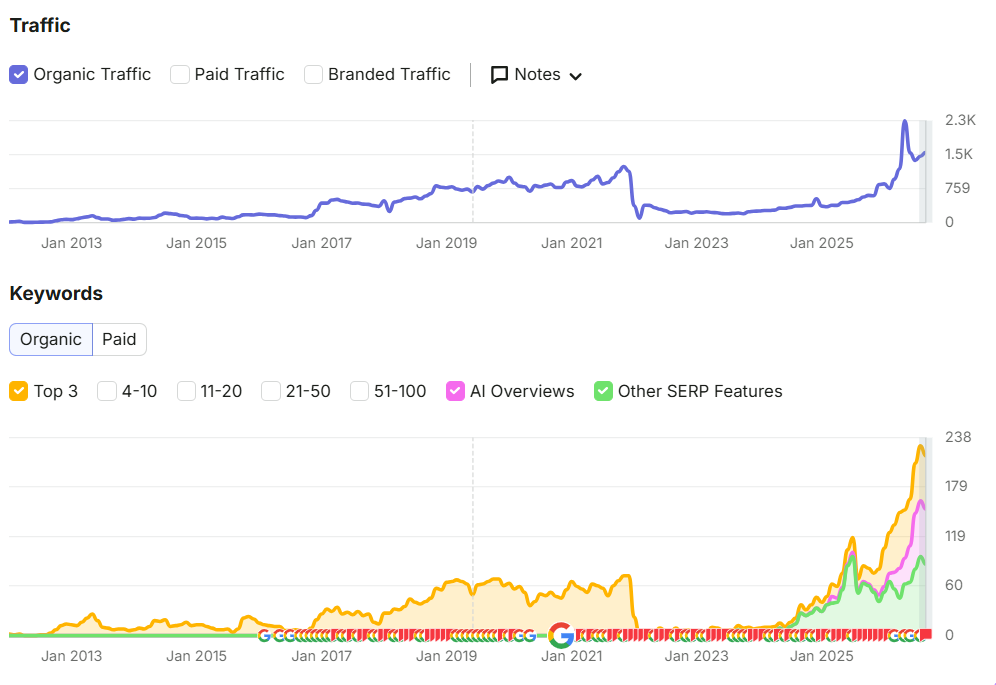Click the 759 axis value

(x=957, y=188)
